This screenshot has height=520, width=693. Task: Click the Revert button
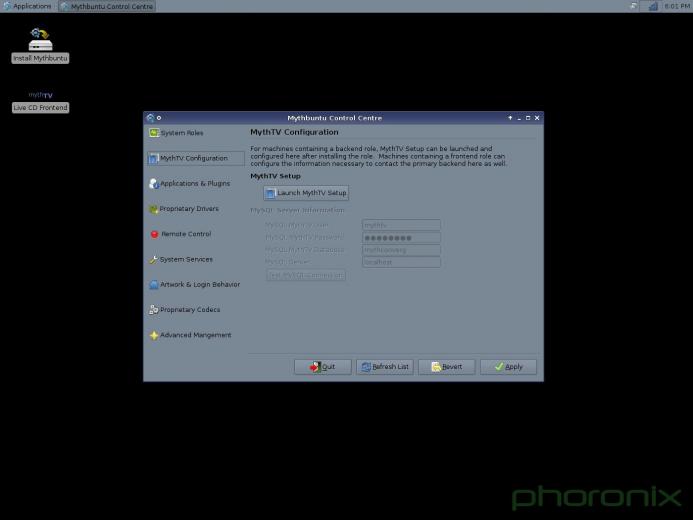point(446,367)
